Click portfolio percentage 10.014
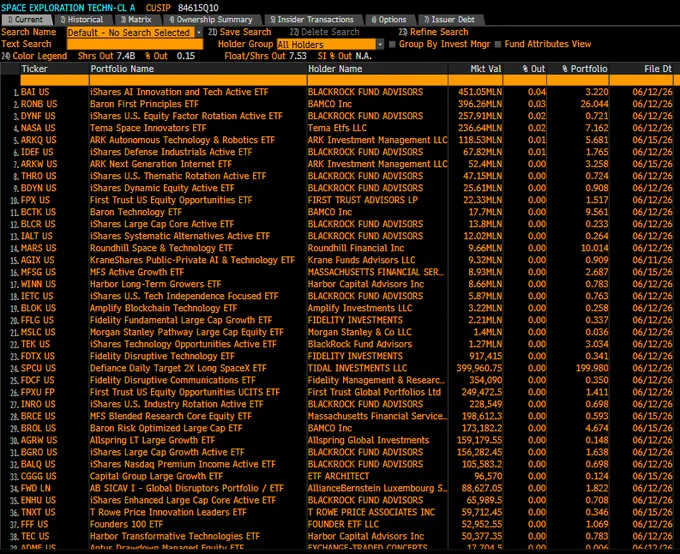 [x=595, y=248]
